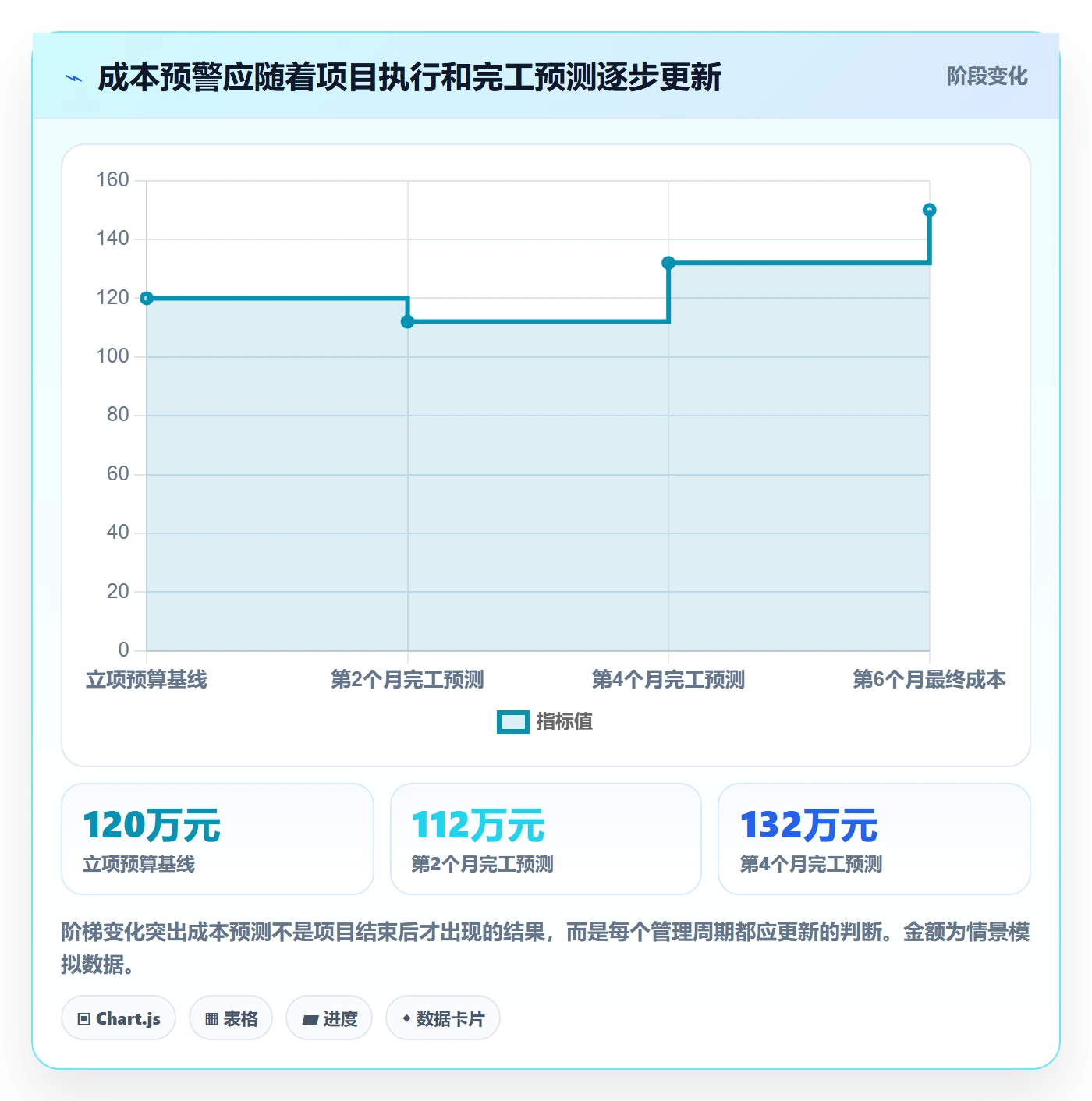Click the title 成本预警应随着项目执行和完工预测逐步更新
Viewport: 1092px width, 1101px height.
tap(409, 77)
